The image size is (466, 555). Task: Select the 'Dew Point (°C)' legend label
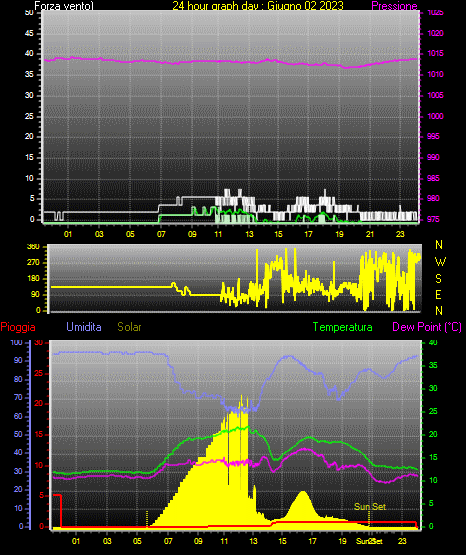point(427,327)
